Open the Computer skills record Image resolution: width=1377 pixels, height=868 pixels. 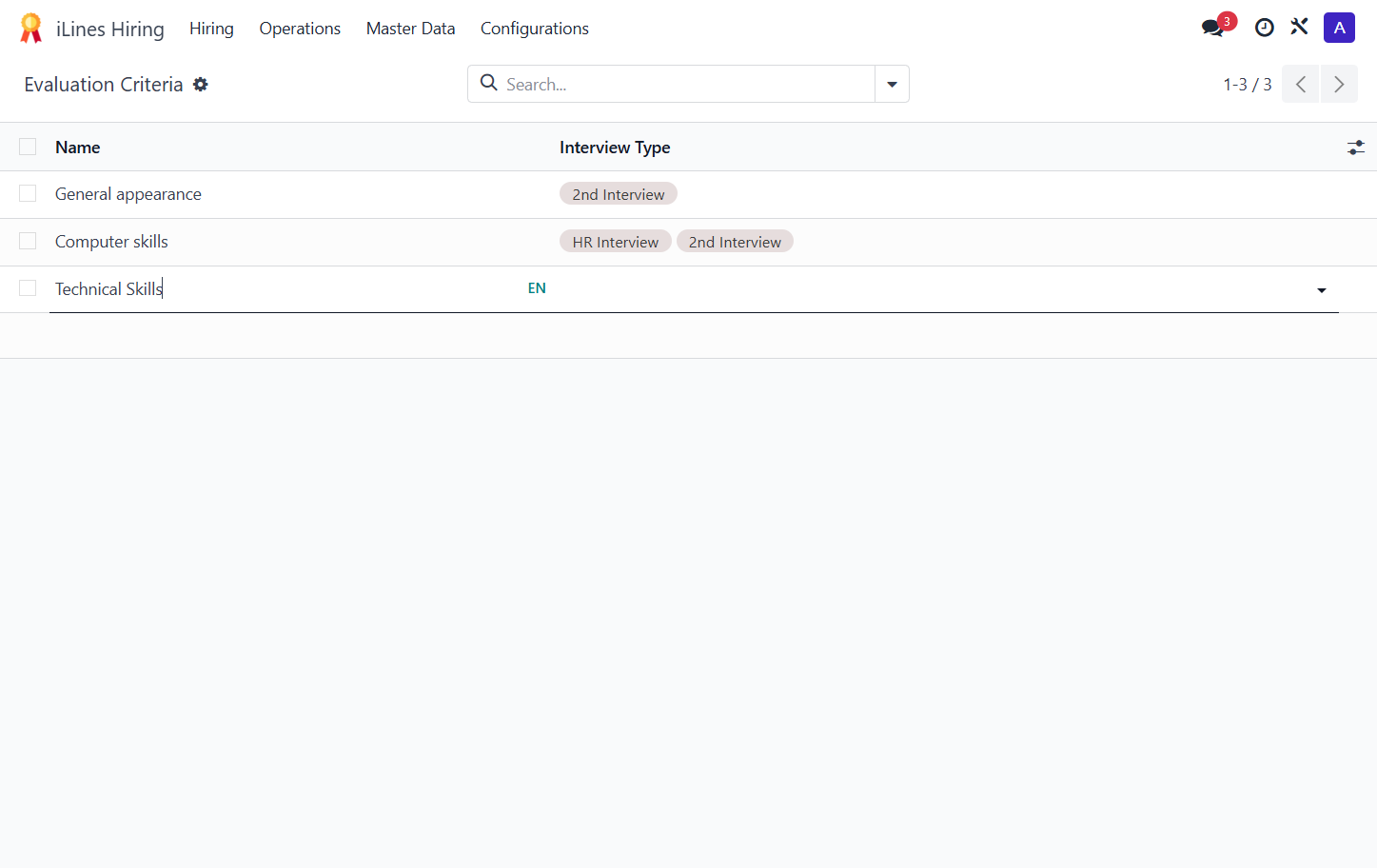(x=111, y=242)
